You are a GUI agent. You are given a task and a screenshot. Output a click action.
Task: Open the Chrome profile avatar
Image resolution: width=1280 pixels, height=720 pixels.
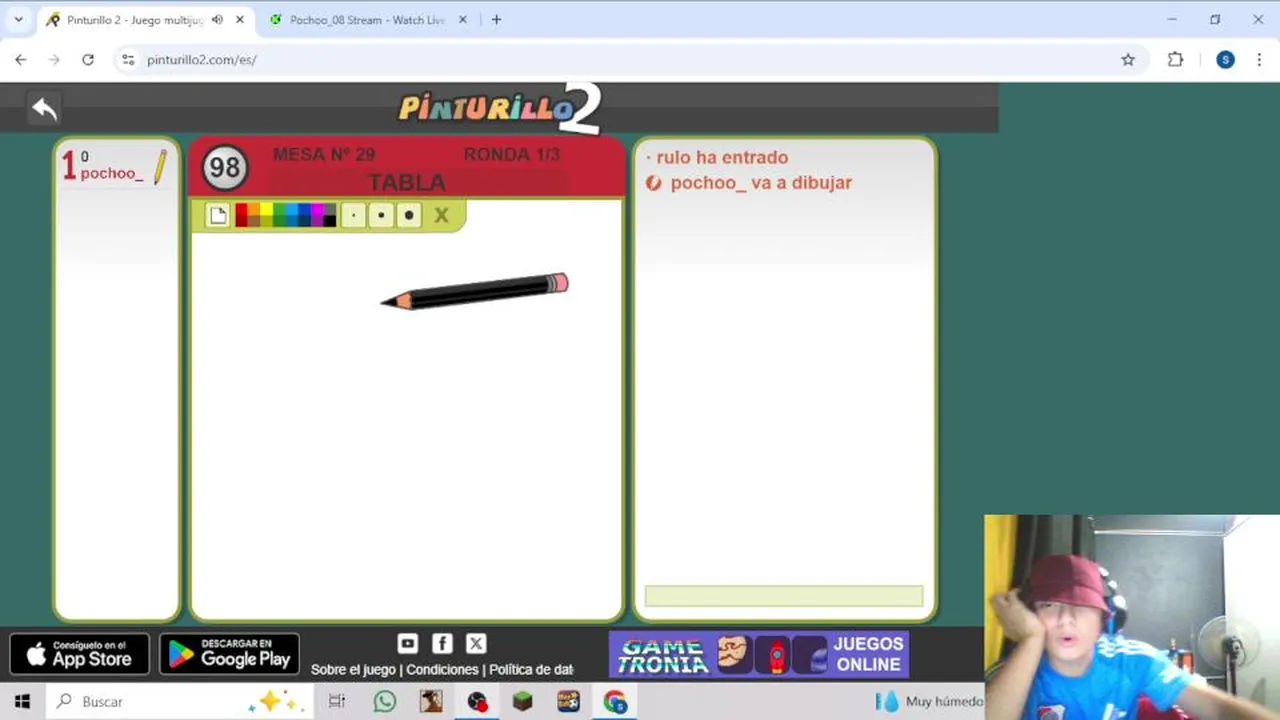click(1225, 60)
